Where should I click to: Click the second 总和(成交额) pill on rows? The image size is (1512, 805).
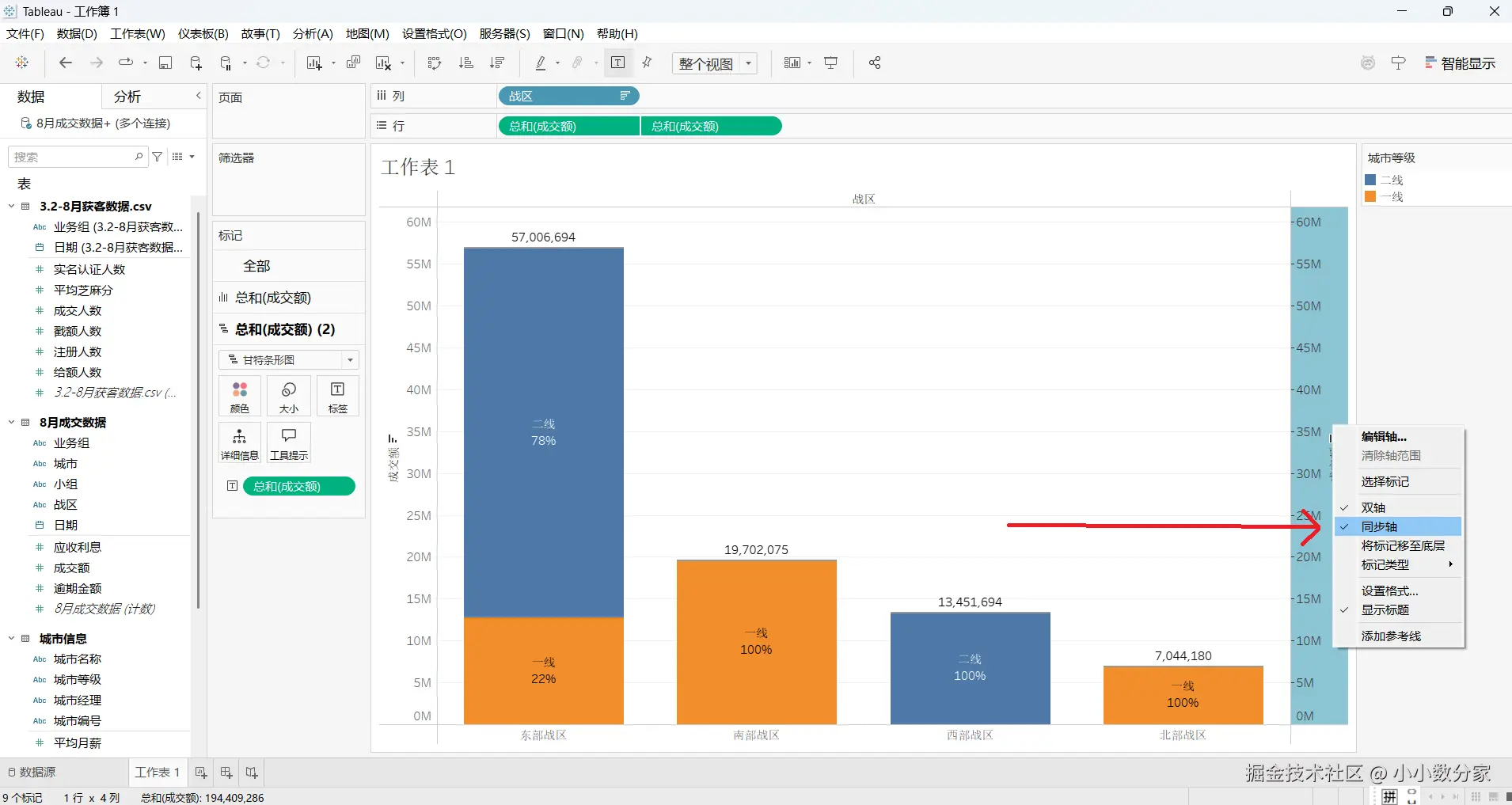(711, 126)
